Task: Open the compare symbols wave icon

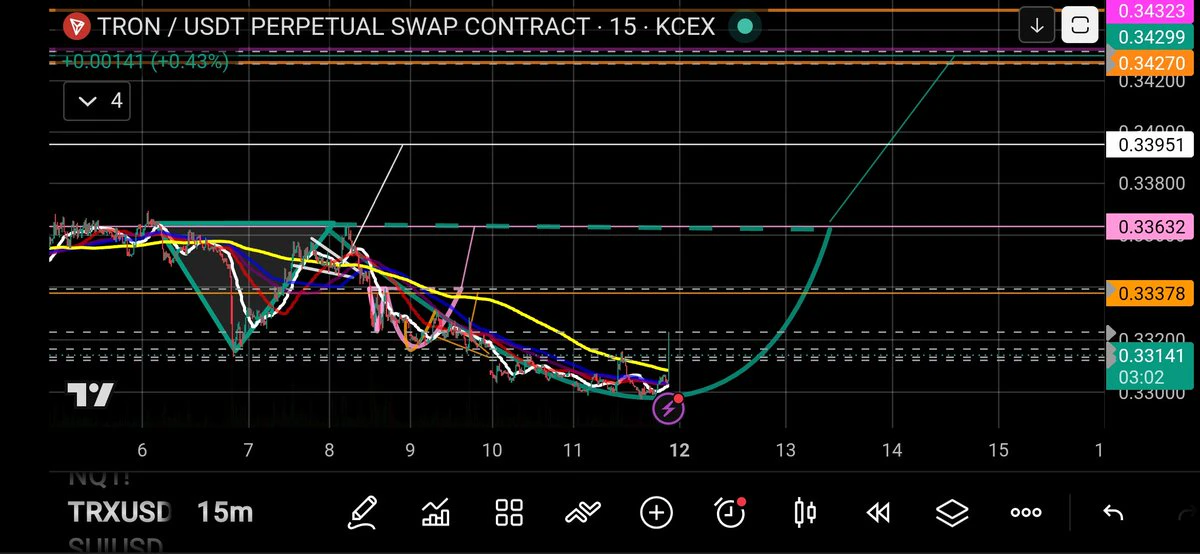Action: 583,513
